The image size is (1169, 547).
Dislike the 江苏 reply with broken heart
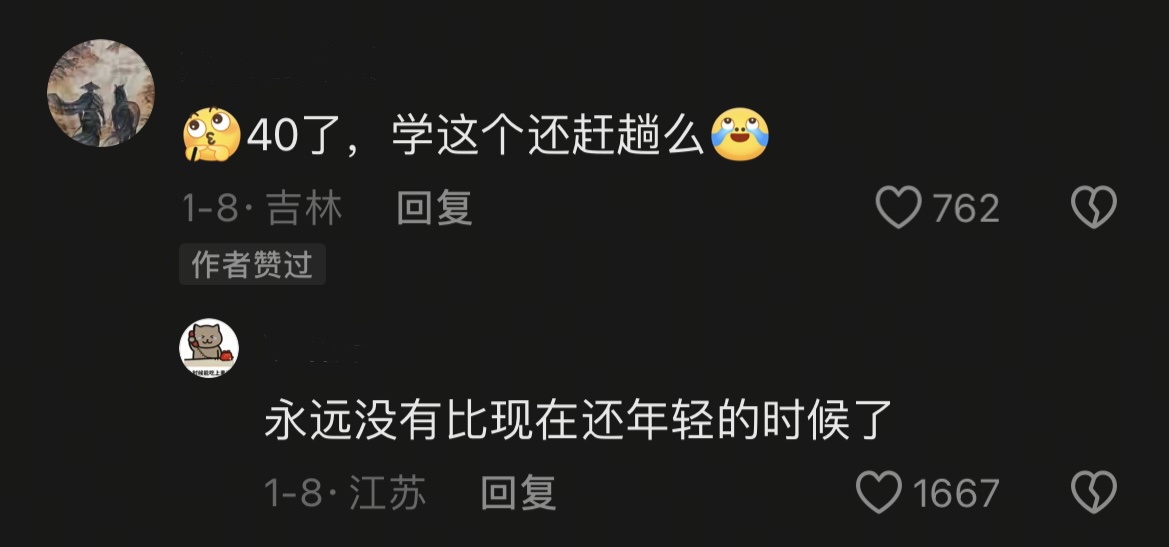[1094, 493]
